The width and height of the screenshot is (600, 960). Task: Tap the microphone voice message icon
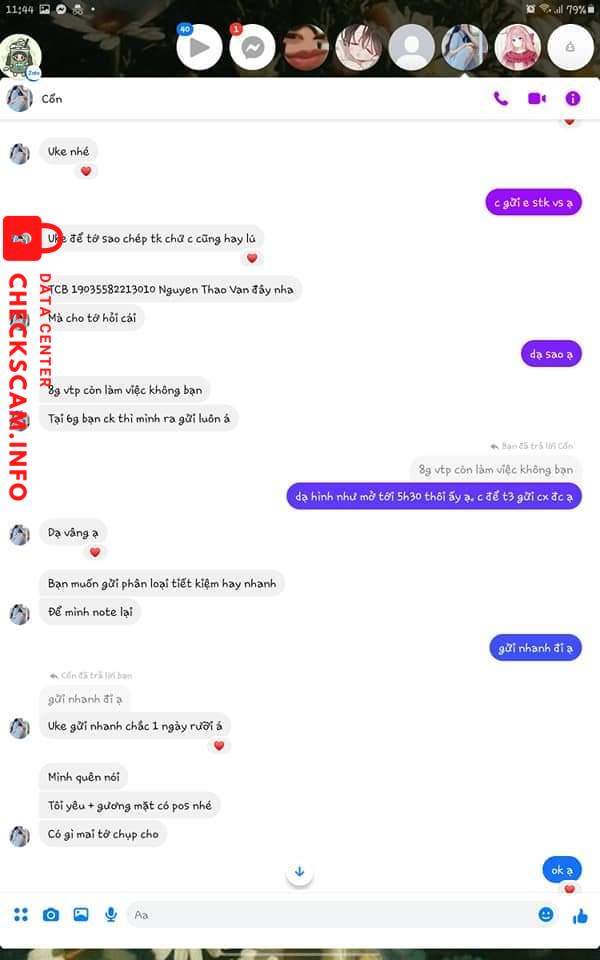click(x=111, y=915)
